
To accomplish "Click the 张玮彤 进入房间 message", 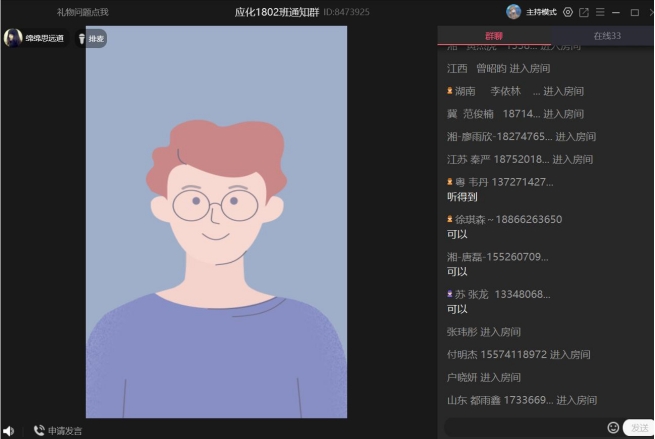I will tap(484, 332).
